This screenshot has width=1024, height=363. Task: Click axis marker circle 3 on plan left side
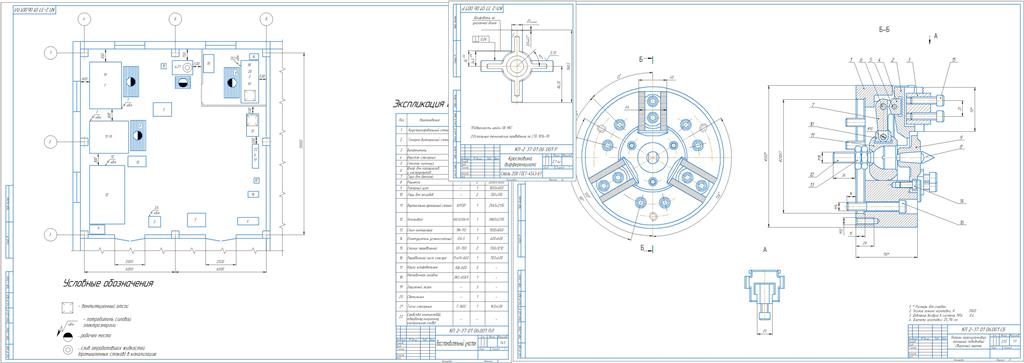pos(50,233)
